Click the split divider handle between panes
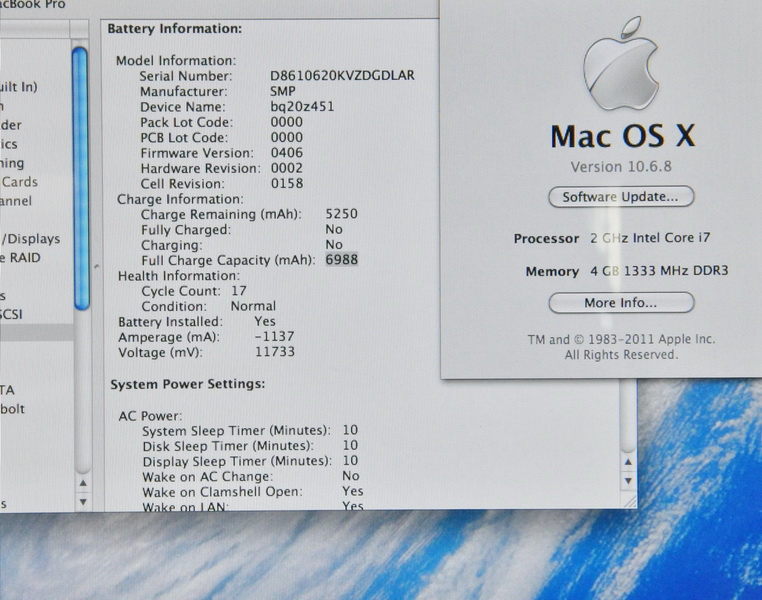Screen dimensions: 762x600 (95, 266)
